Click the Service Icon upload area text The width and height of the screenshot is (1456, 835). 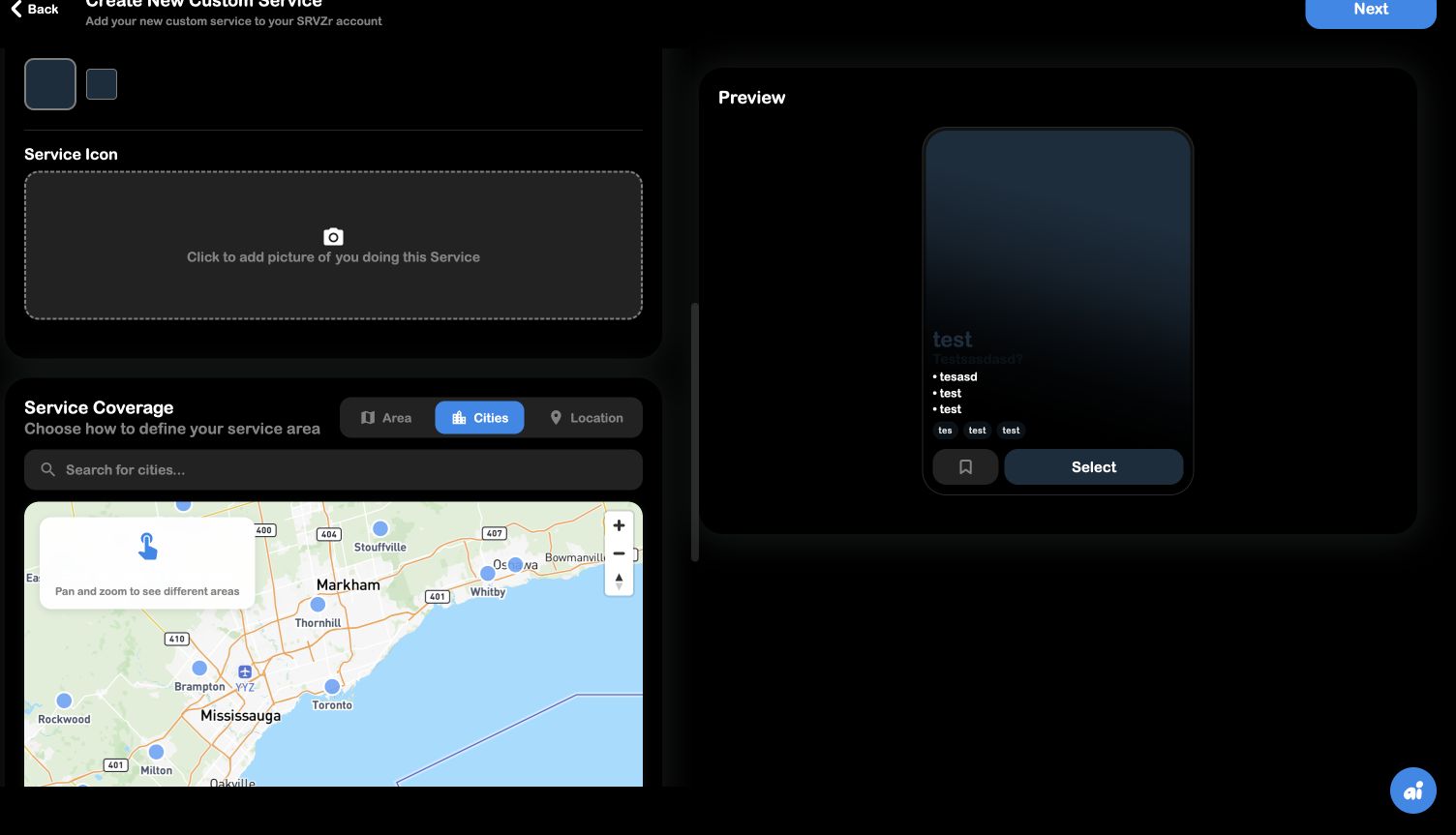coord(333,257)
